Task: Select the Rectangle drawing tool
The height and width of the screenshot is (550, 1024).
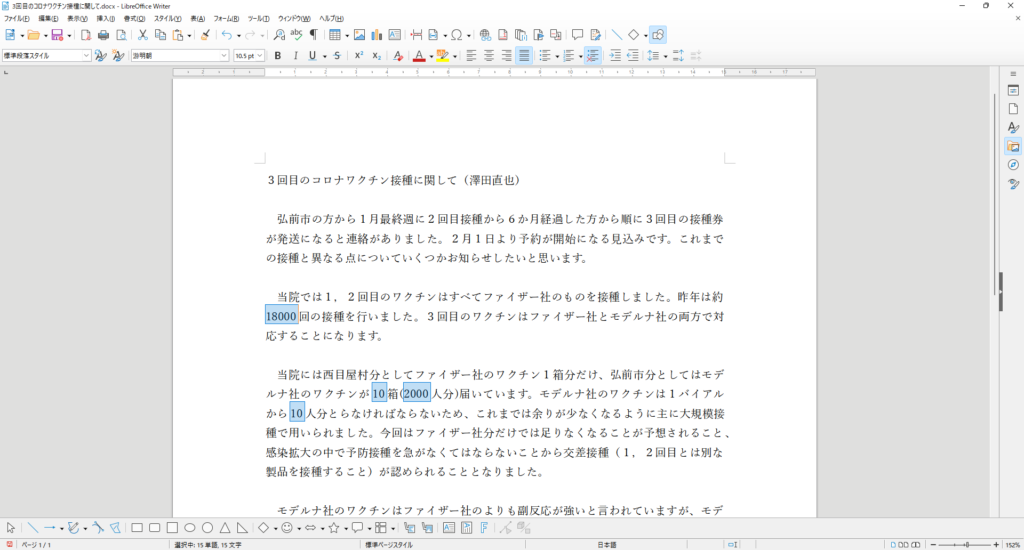Action: click(136, 528)
